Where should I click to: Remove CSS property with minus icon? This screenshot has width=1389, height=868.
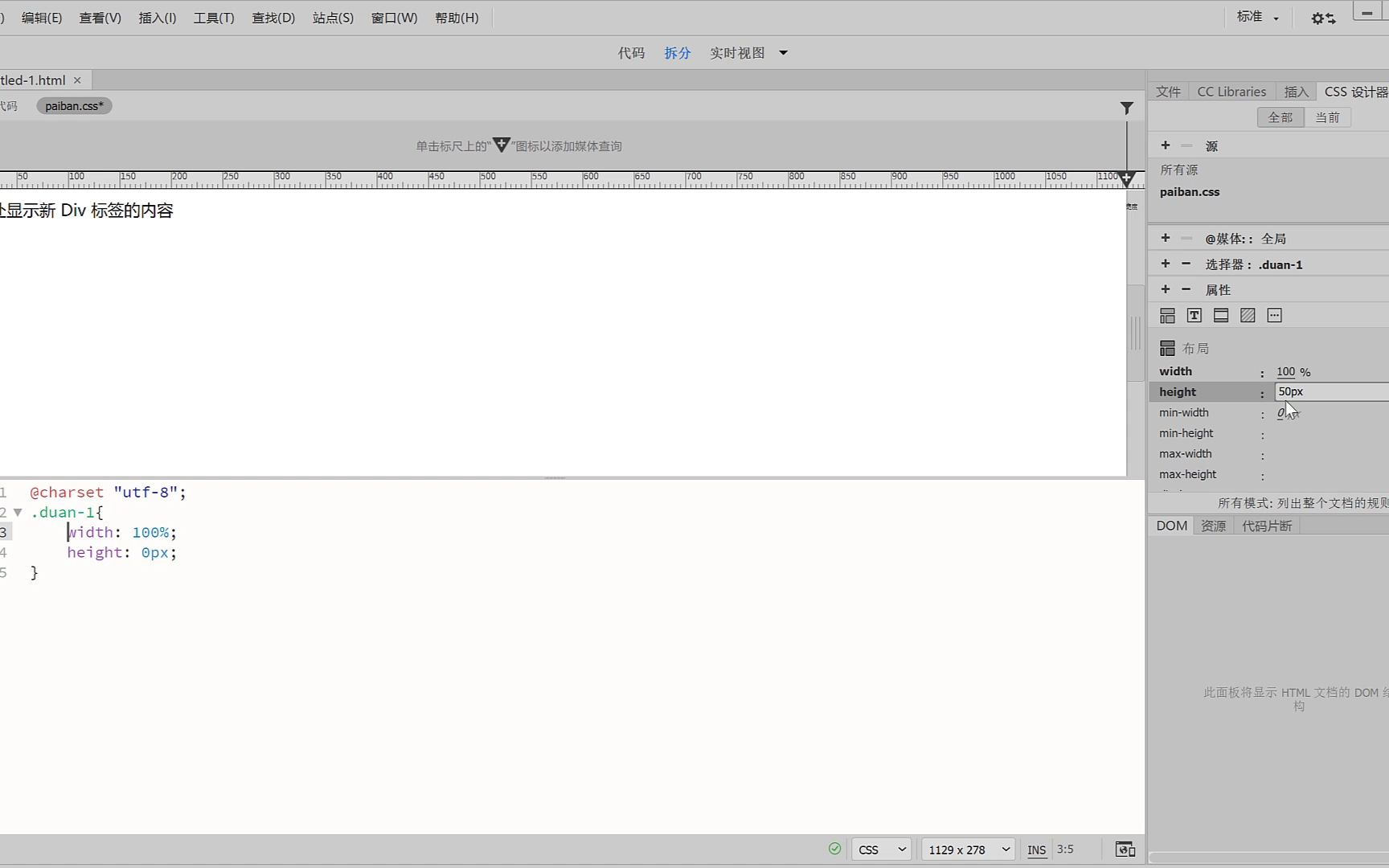tap(1186, 289)
